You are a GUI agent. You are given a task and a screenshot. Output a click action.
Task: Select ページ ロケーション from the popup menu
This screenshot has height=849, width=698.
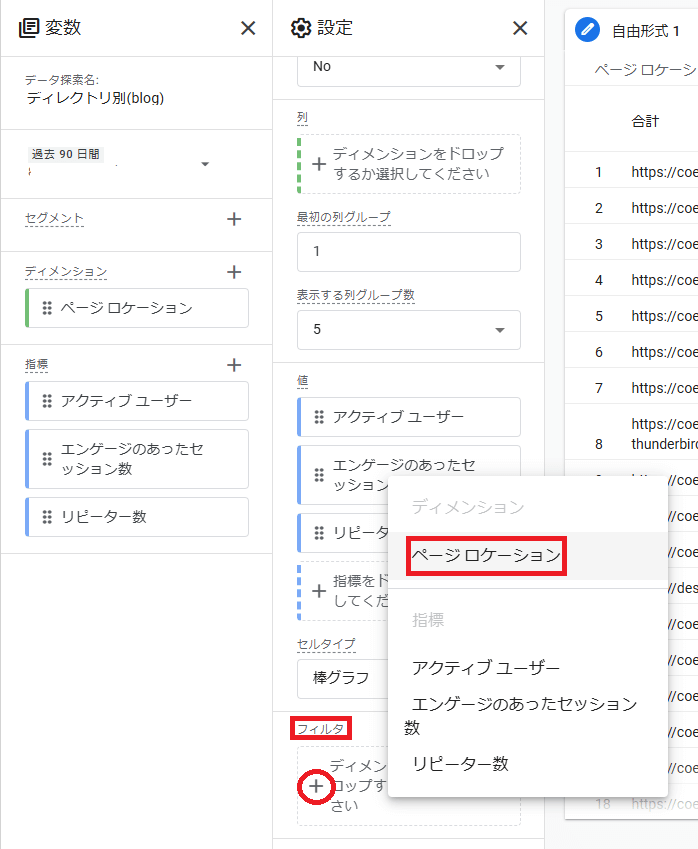click(486, 555)
